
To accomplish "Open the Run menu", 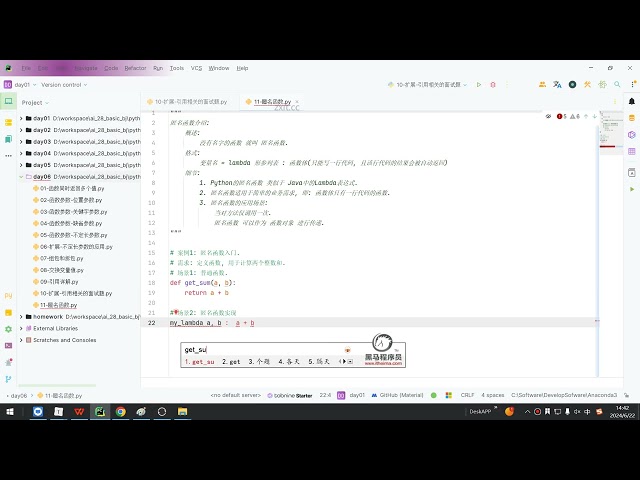I will pyautogui.click(x=158, y=68).
